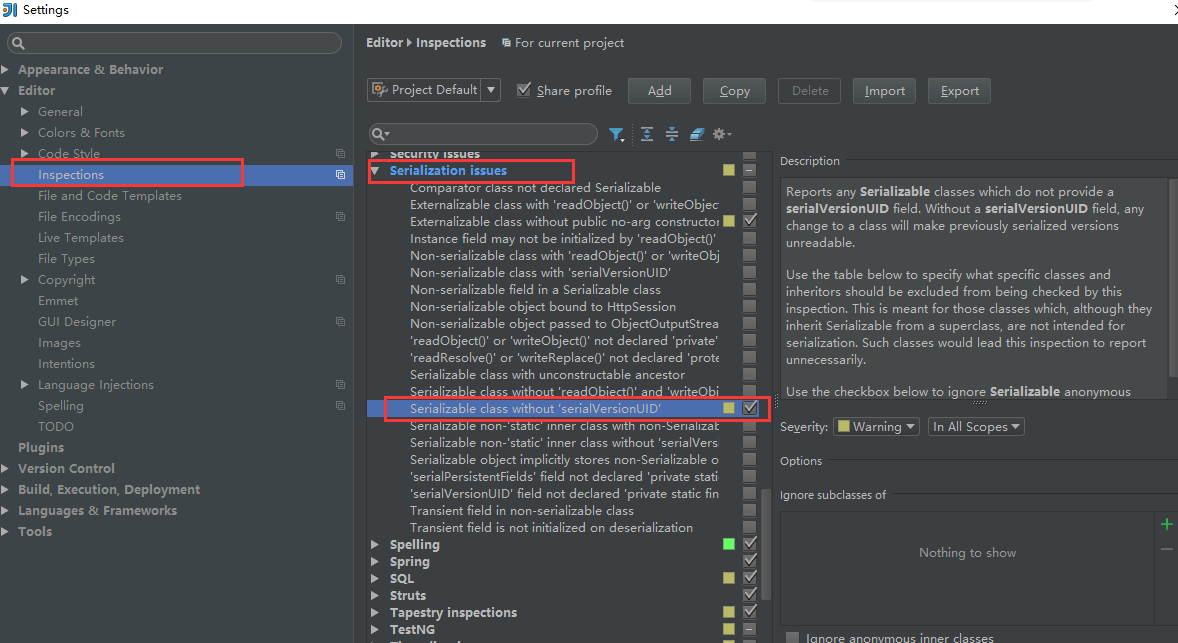Click into the settings search field at top left

point(174,44)
